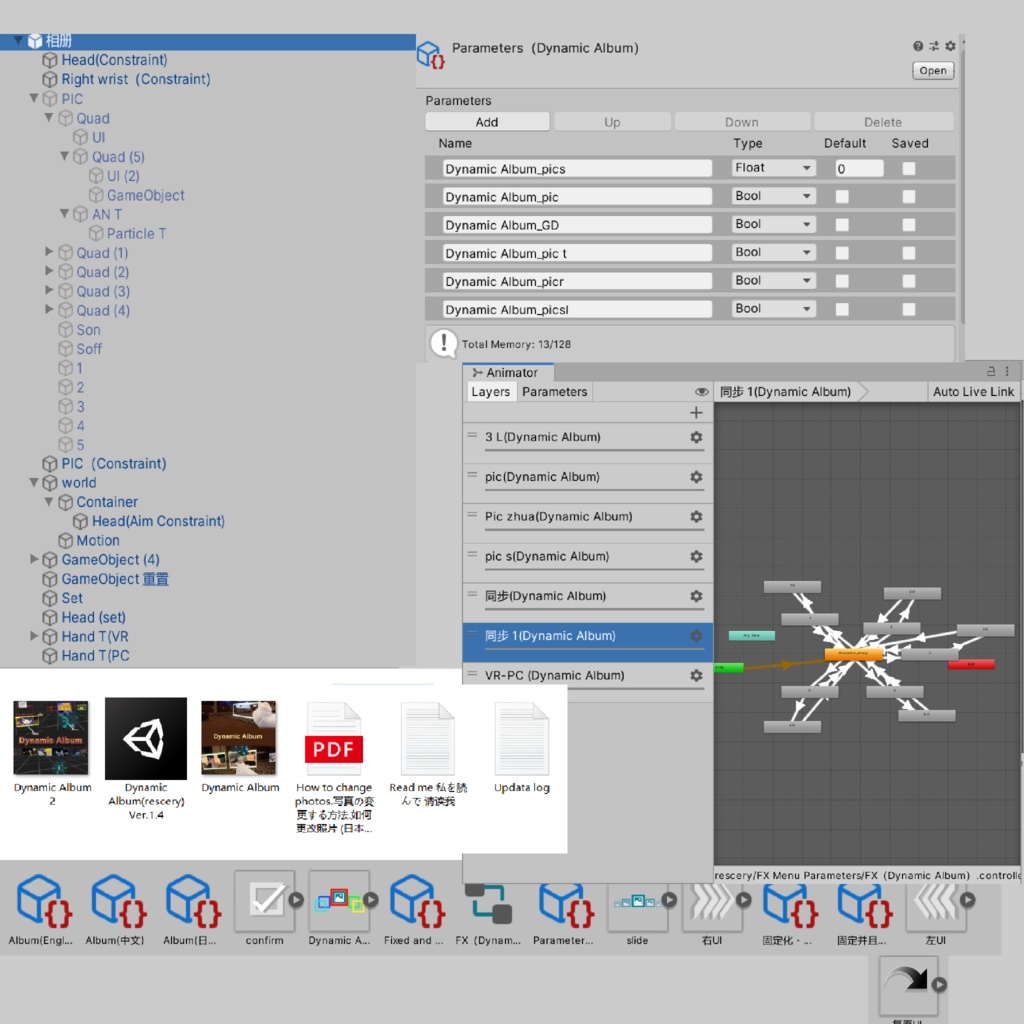Switch to the Parameters tab in Animator
1024x1024 pixels.
554,391
